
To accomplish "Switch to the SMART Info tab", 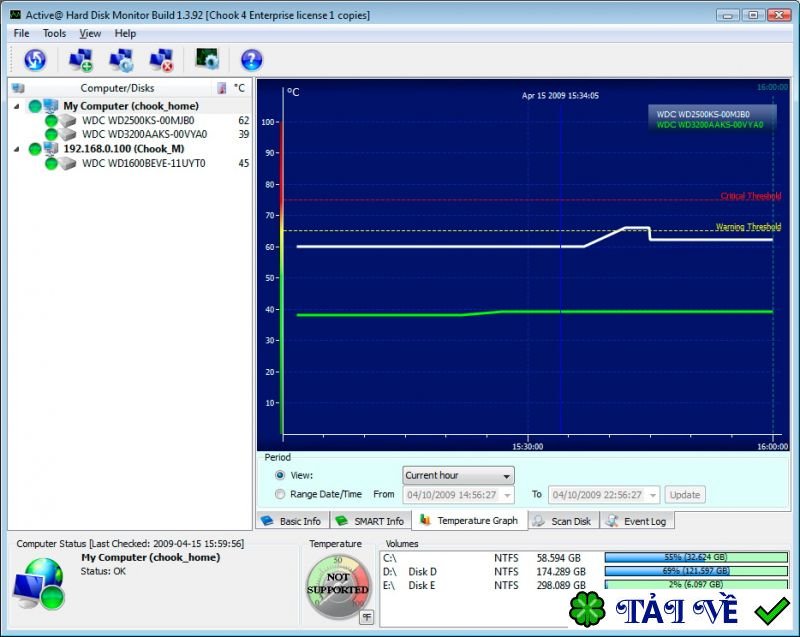I will click(x=370, y=521).
